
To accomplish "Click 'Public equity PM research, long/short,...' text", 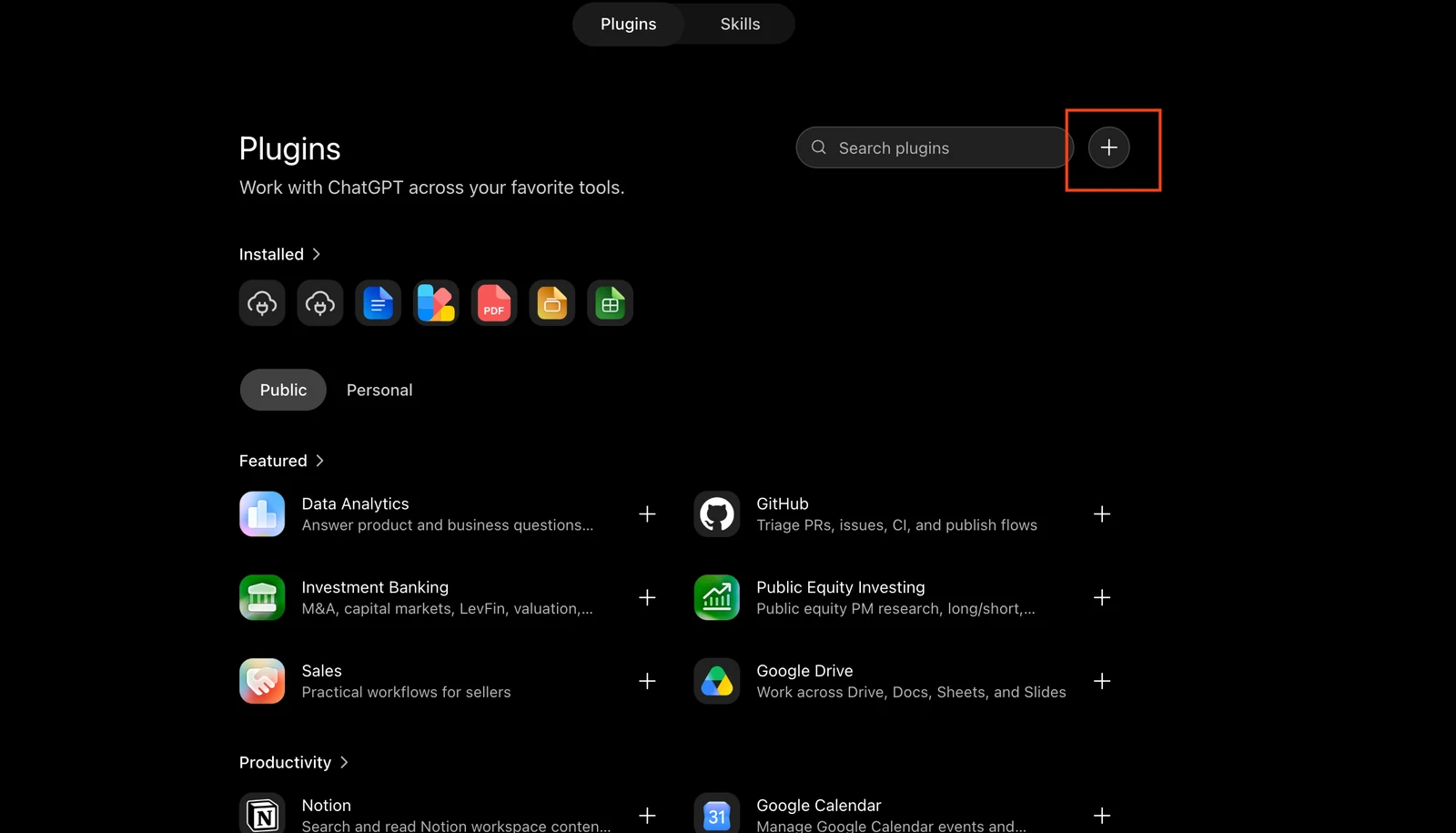I will (895, 609).
